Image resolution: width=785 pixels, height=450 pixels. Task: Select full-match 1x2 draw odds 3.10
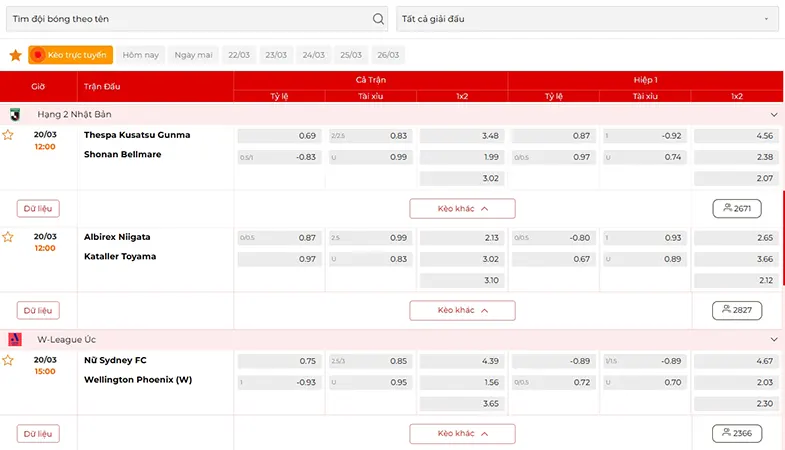(462, 280)
